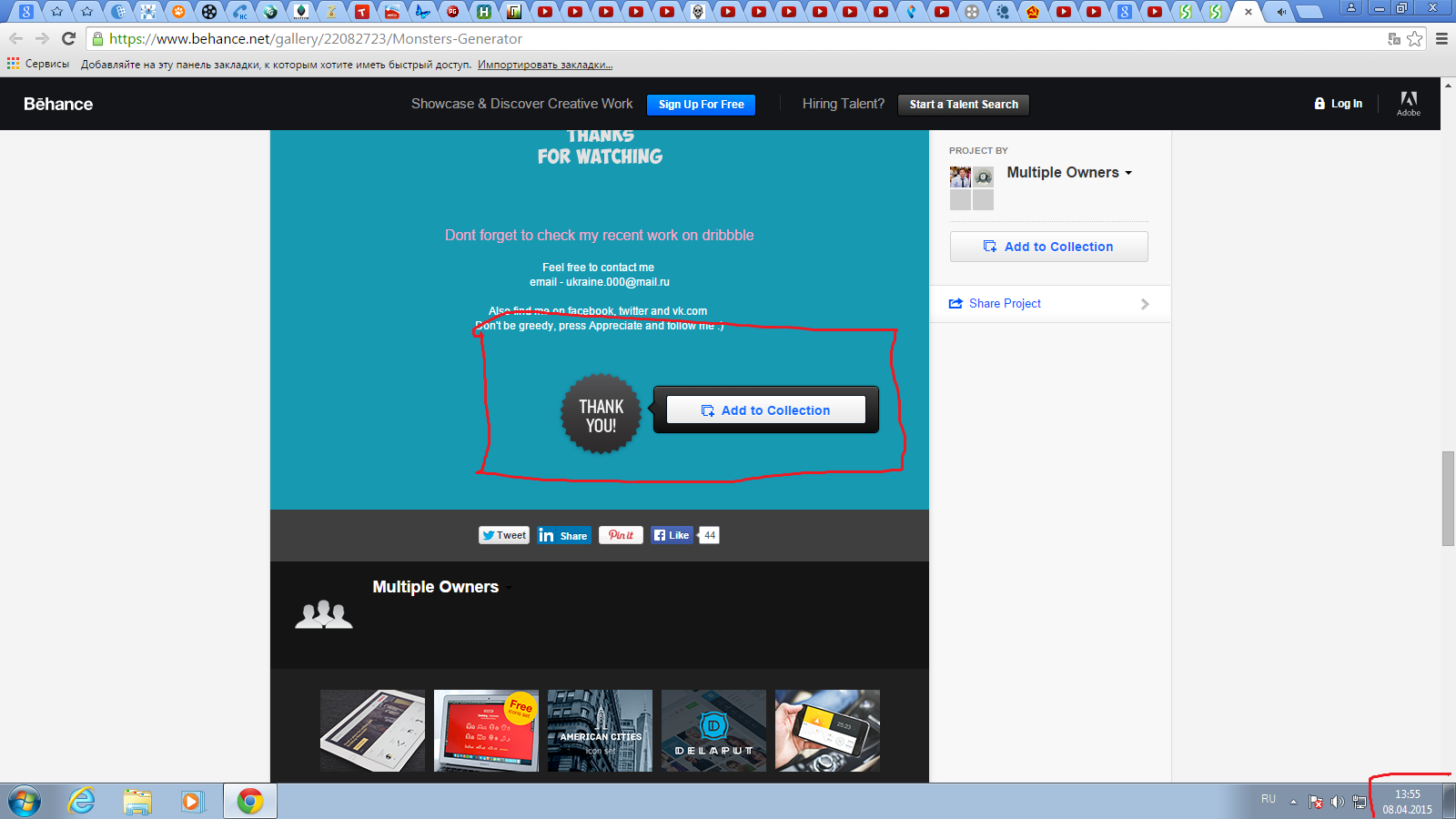Switch to the orange paw tab
The width and height of the screenshot is (1456, 819).
178,12
